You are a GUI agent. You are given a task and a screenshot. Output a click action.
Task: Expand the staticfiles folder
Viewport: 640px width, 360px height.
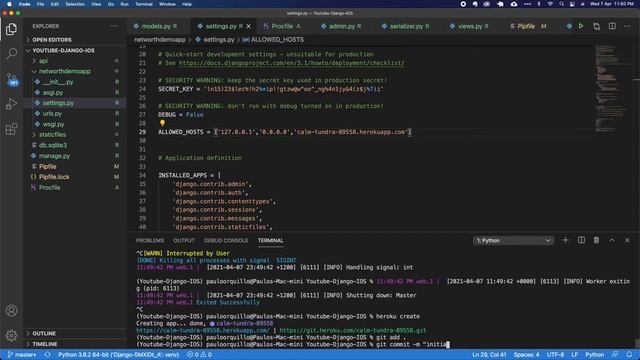52,134
